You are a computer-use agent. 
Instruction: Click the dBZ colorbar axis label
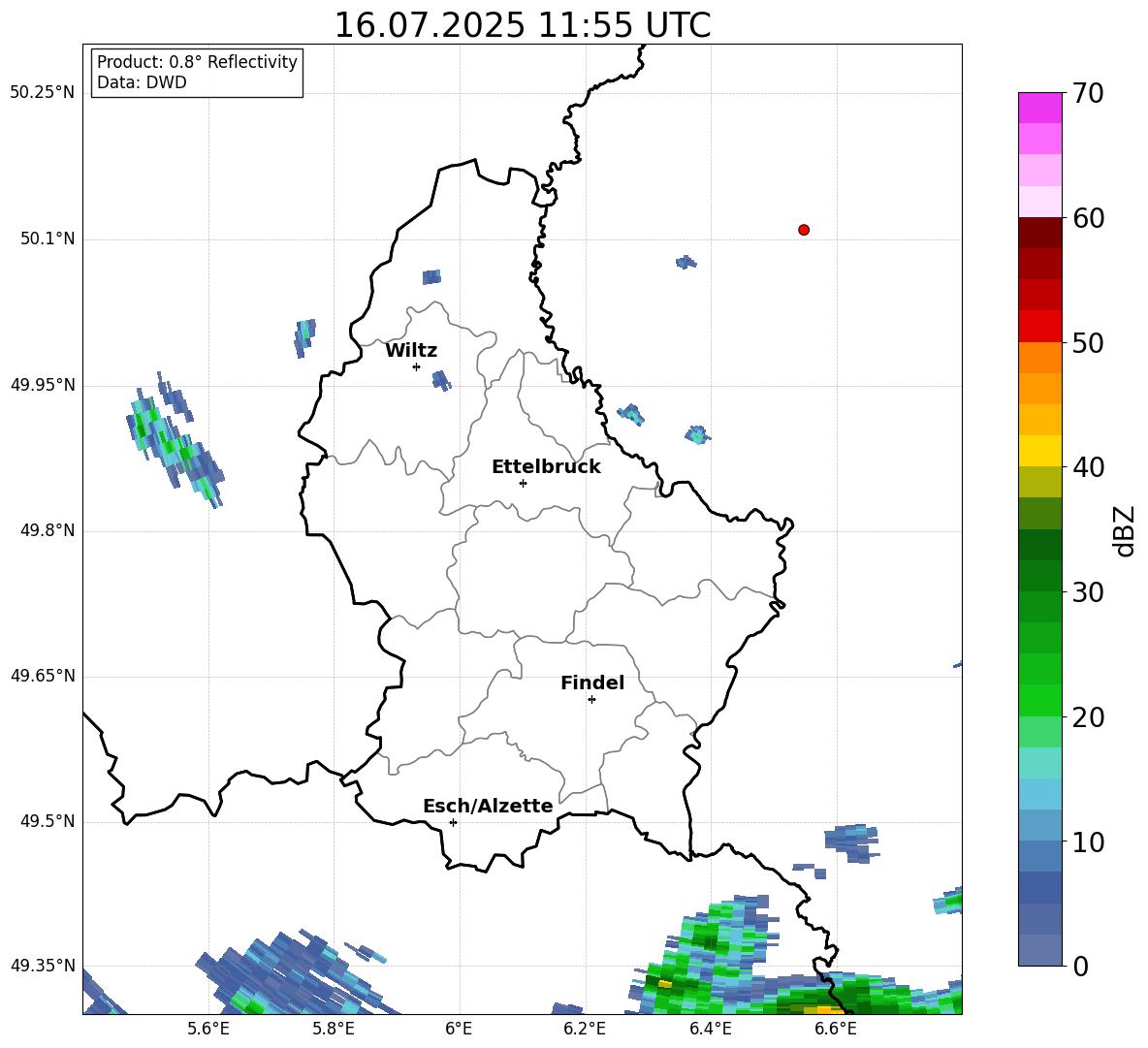[x=1126, y=530]
